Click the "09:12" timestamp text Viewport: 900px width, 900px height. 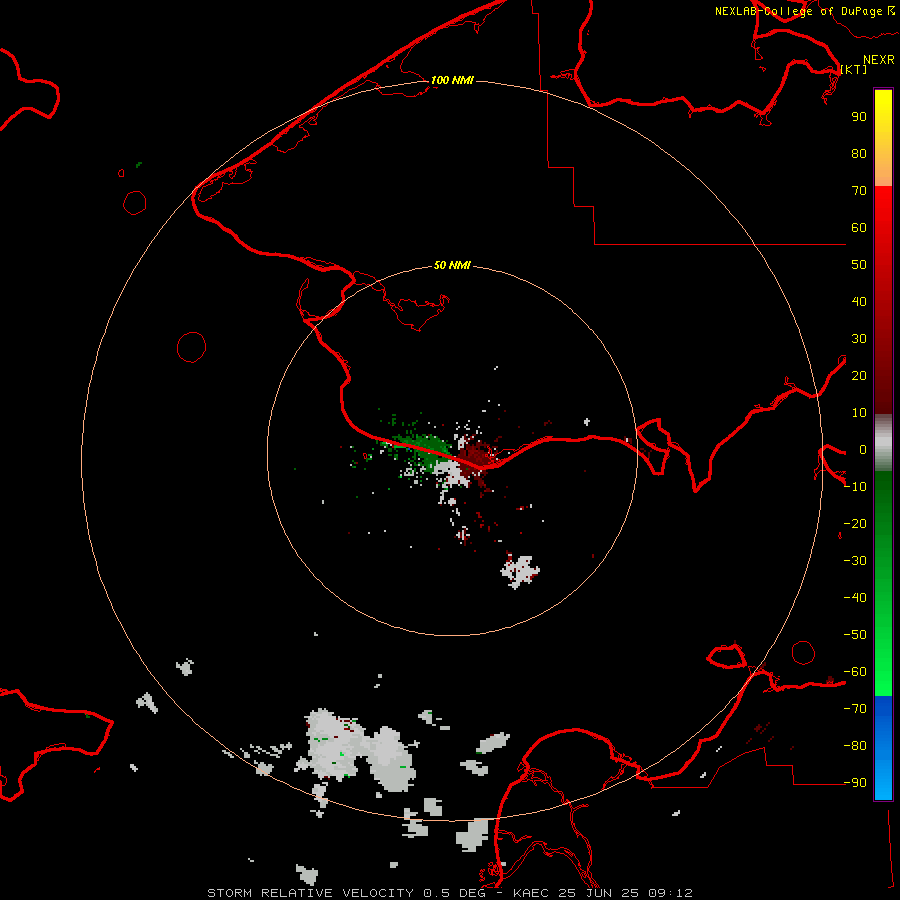pyautogui.click(x=670, y=893)
